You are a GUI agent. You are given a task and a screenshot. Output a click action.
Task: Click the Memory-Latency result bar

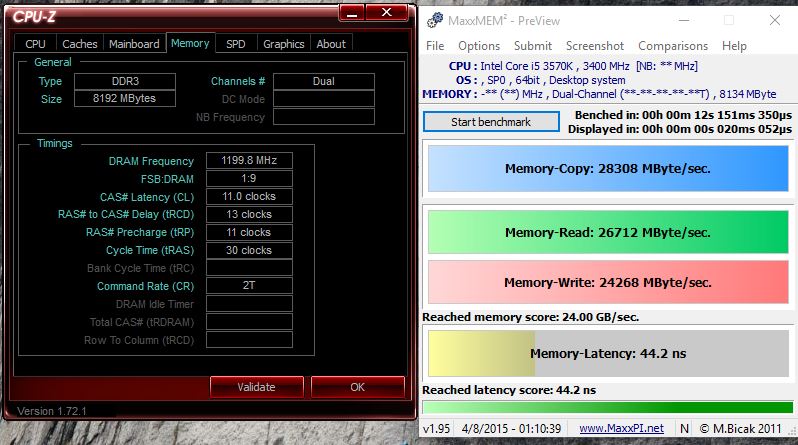[608, 353]
